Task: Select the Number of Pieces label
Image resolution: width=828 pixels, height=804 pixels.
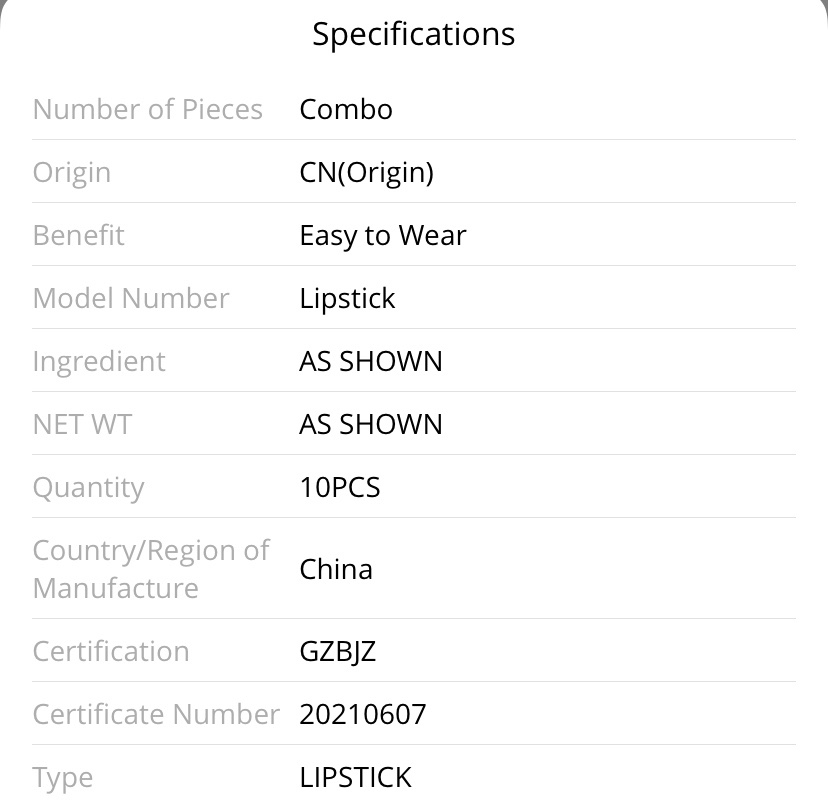Action: coord(148,109)
